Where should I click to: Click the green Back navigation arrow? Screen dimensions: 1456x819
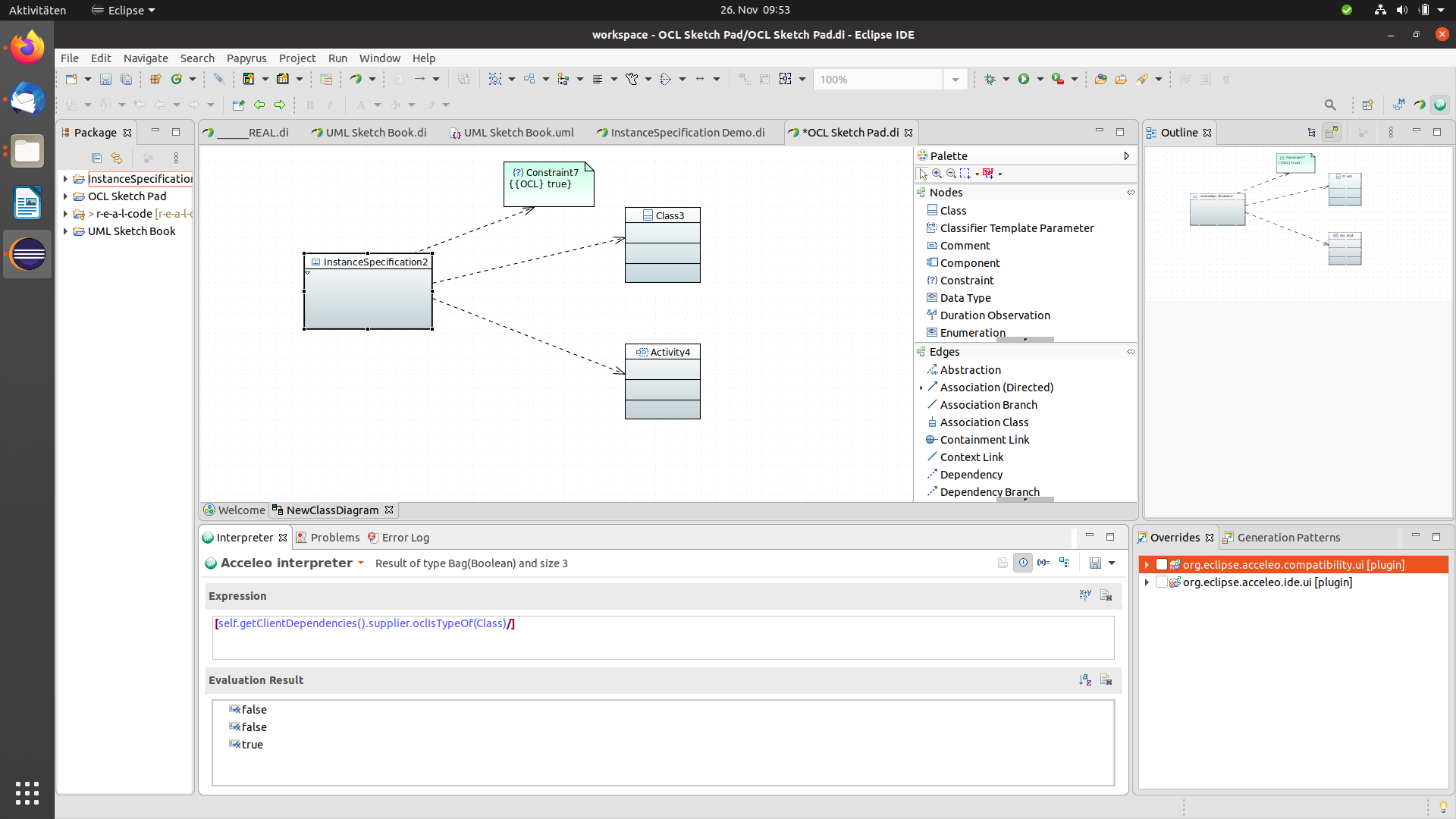(x=259, y=105)
